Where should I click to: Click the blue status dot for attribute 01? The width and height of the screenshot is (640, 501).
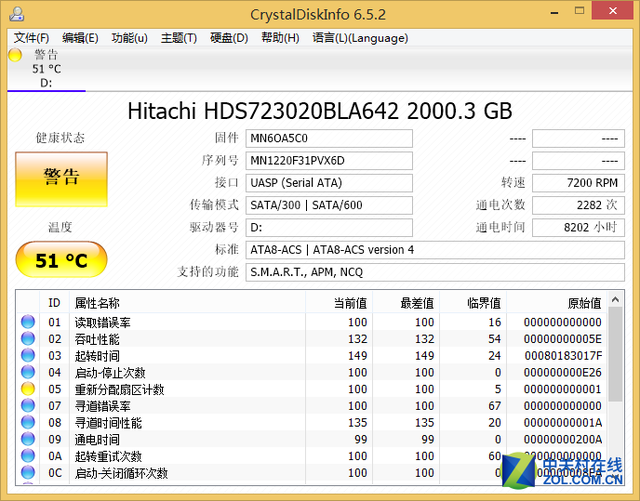click(28, 322)
